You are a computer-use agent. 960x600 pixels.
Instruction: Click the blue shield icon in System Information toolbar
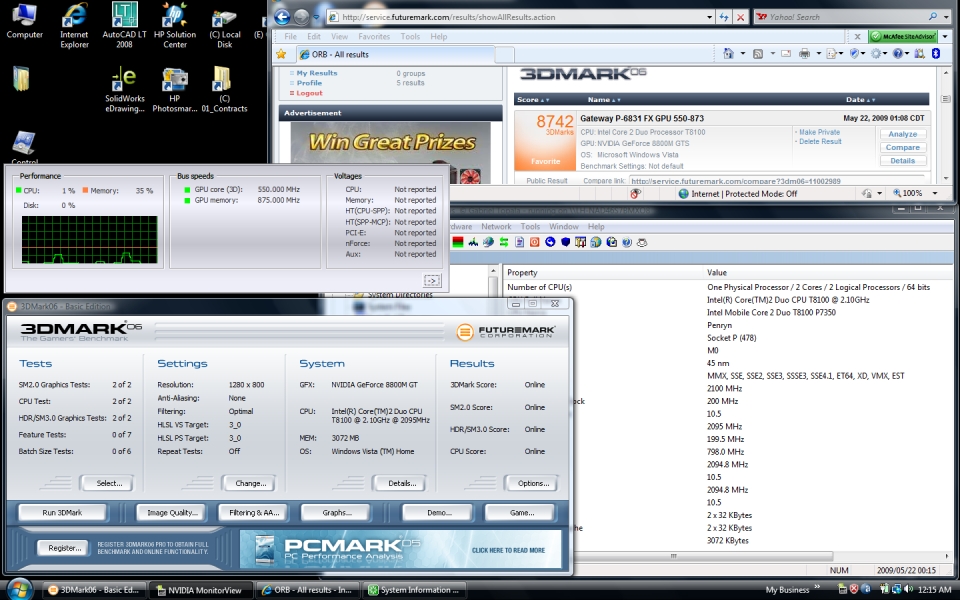coord(565,242)
